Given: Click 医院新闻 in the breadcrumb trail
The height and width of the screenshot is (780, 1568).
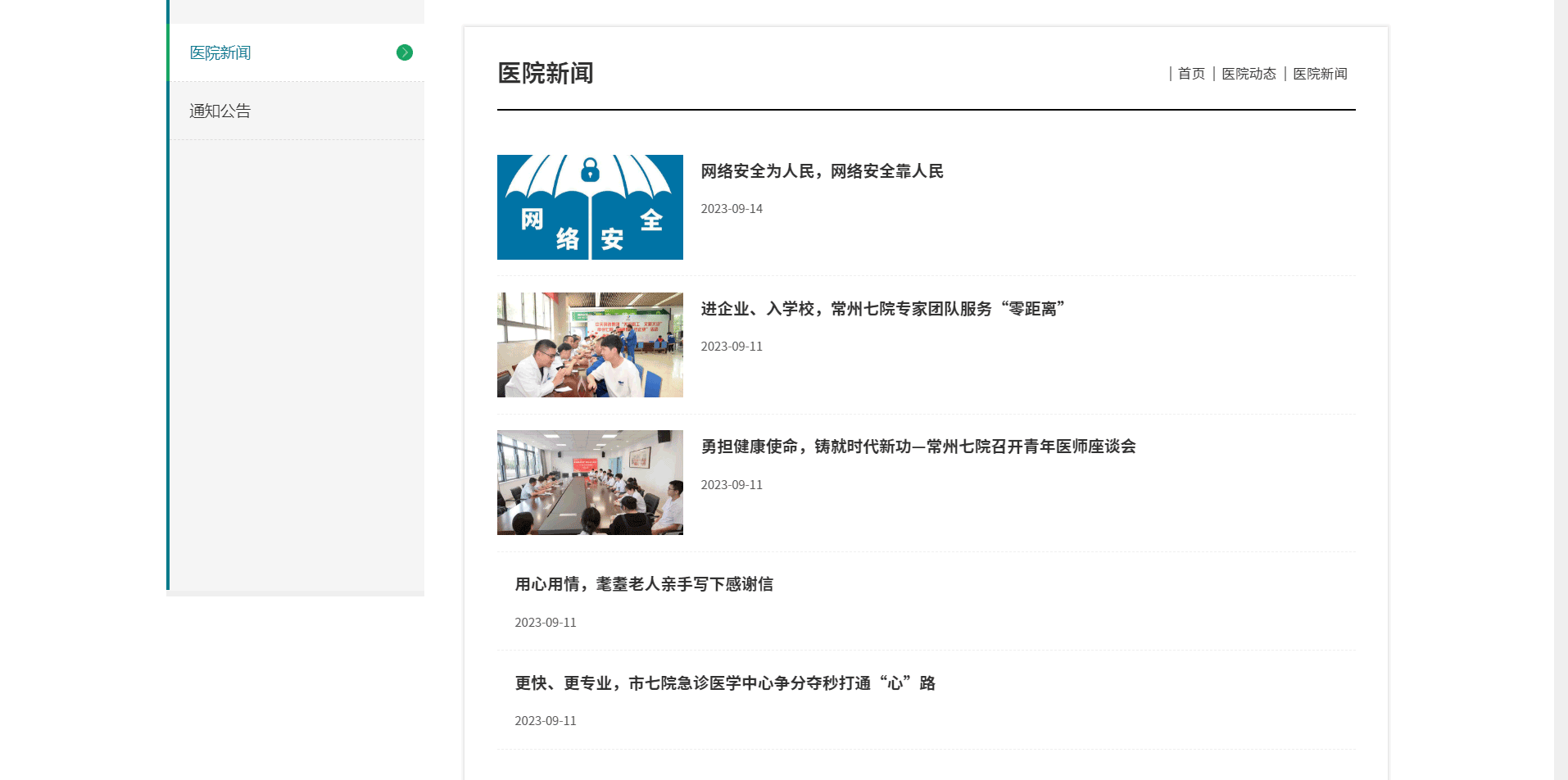Looking at the screenshot, I should tap(1320, 74).
